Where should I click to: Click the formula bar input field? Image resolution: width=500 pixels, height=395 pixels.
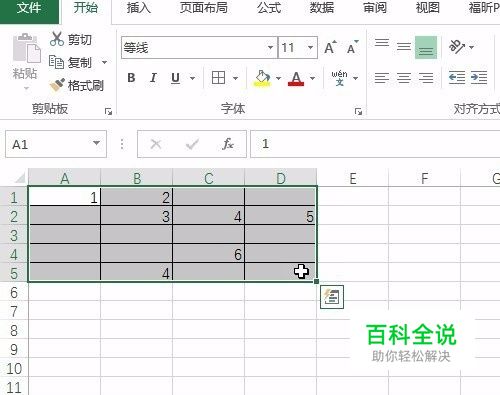pyautogui.click(x=375, y=144)
